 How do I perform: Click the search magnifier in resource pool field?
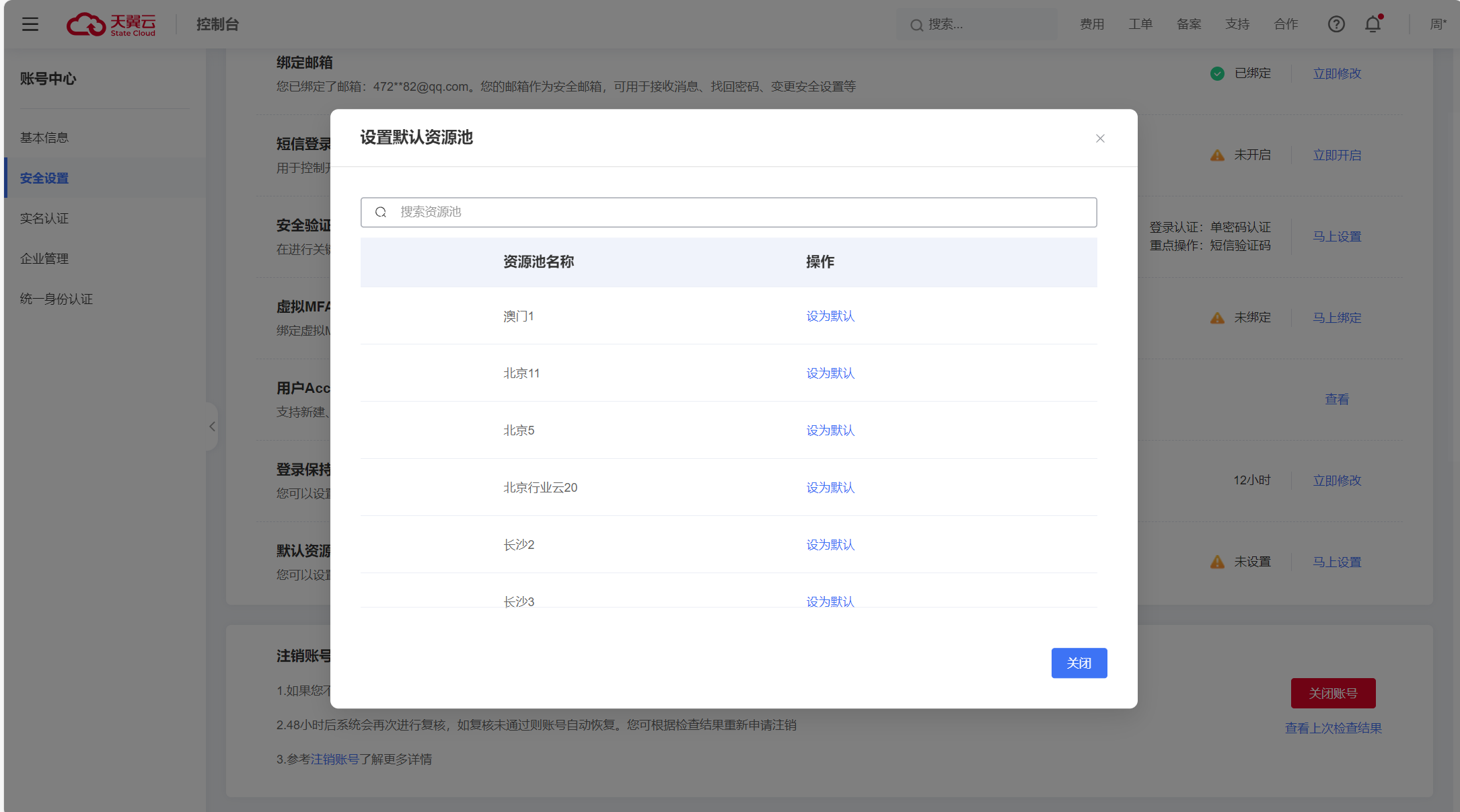(x=381, y=212)
